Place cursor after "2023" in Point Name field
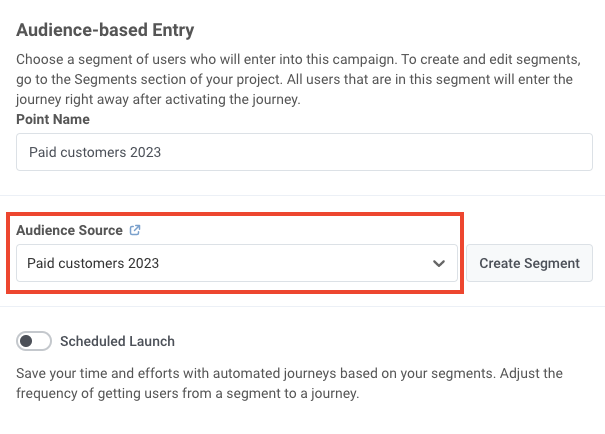Viewport: 605px width, 434px height. 163,153
